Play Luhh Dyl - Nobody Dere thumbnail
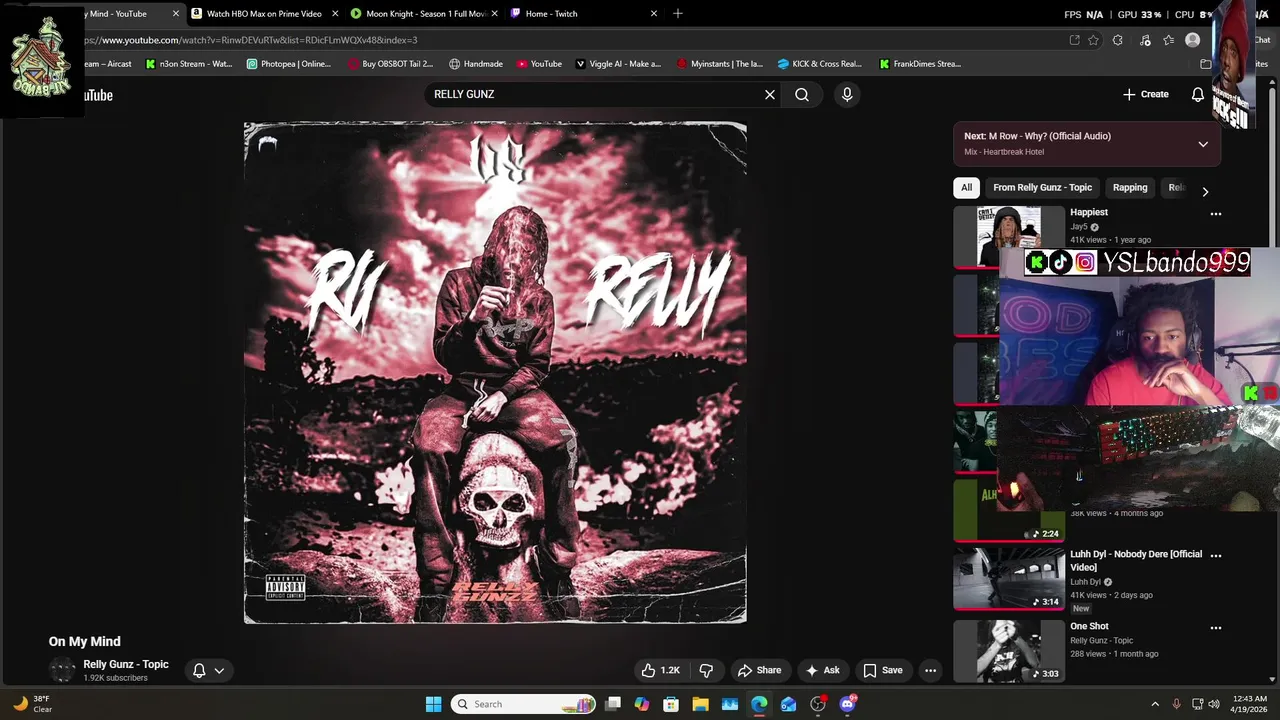The height and width of the screenshot is (720, 1280). click(x=1009, y=579)
